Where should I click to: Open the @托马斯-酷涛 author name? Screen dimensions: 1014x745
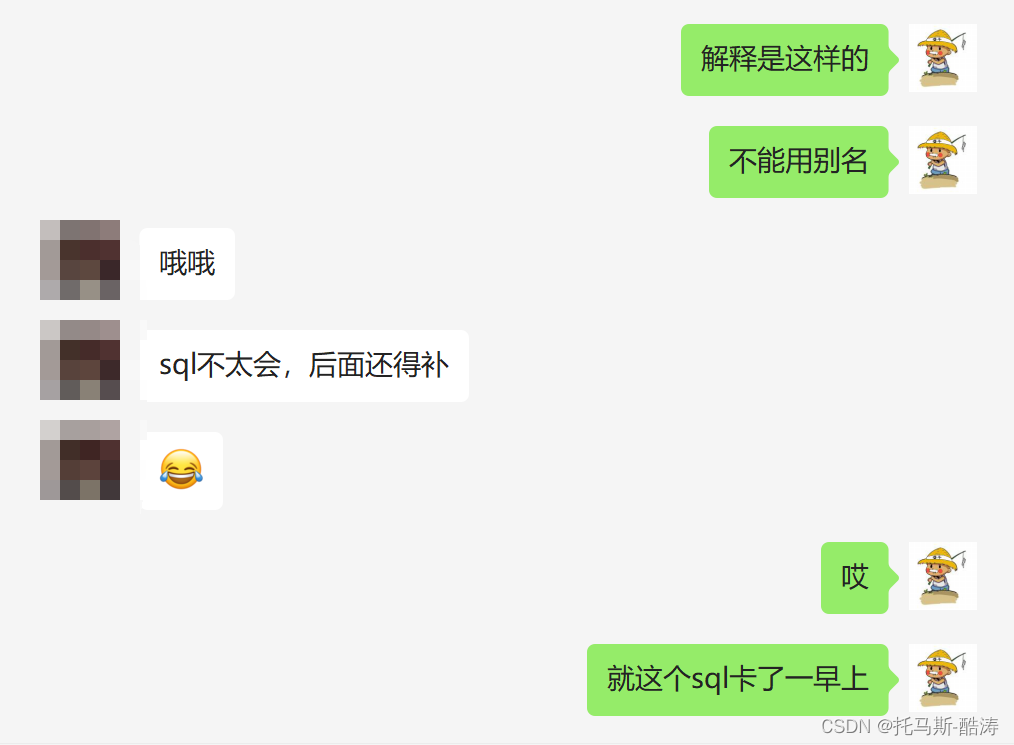pos(938,726)
